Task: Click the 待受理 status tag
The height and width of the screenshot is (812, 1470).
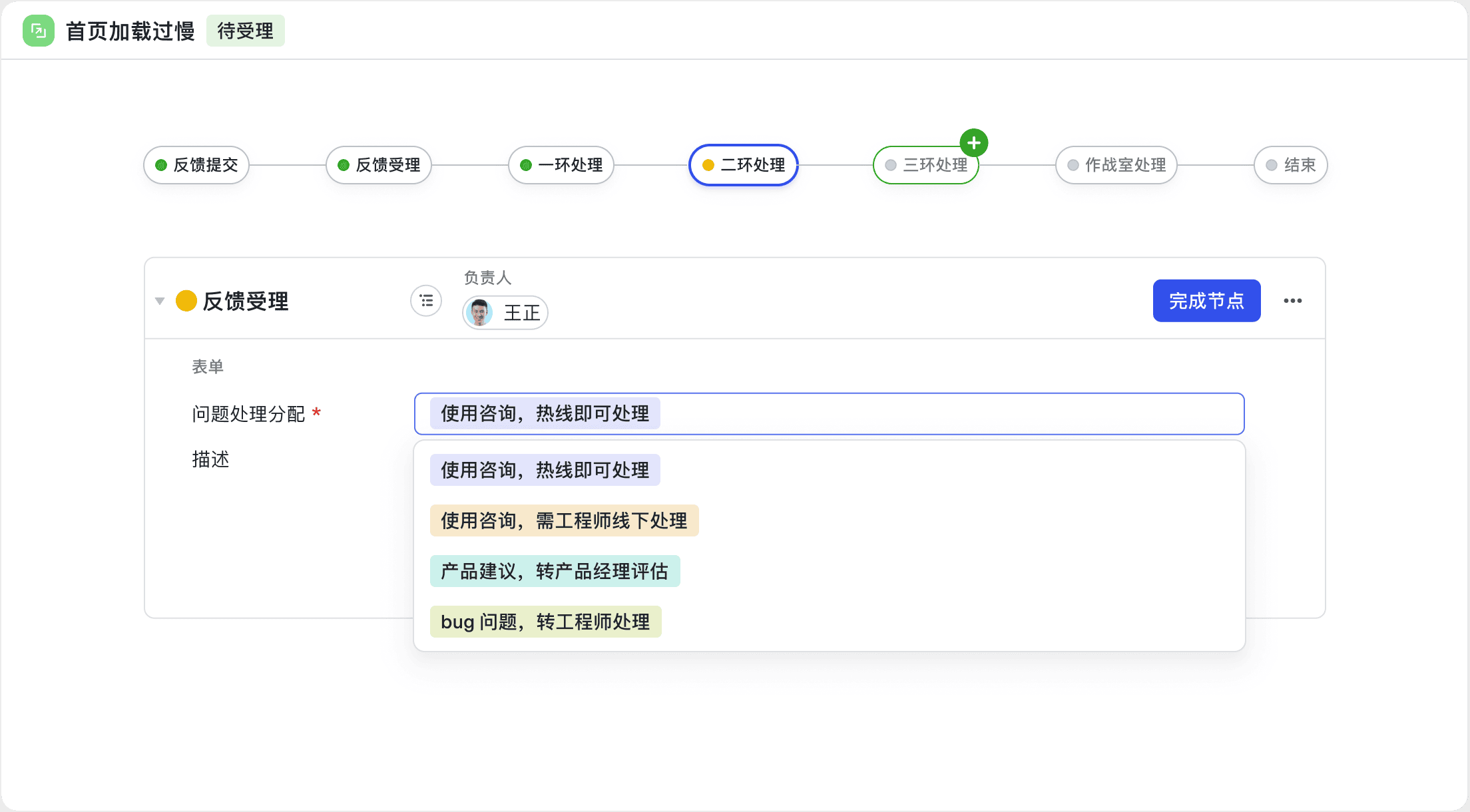Action: point(246,31)
